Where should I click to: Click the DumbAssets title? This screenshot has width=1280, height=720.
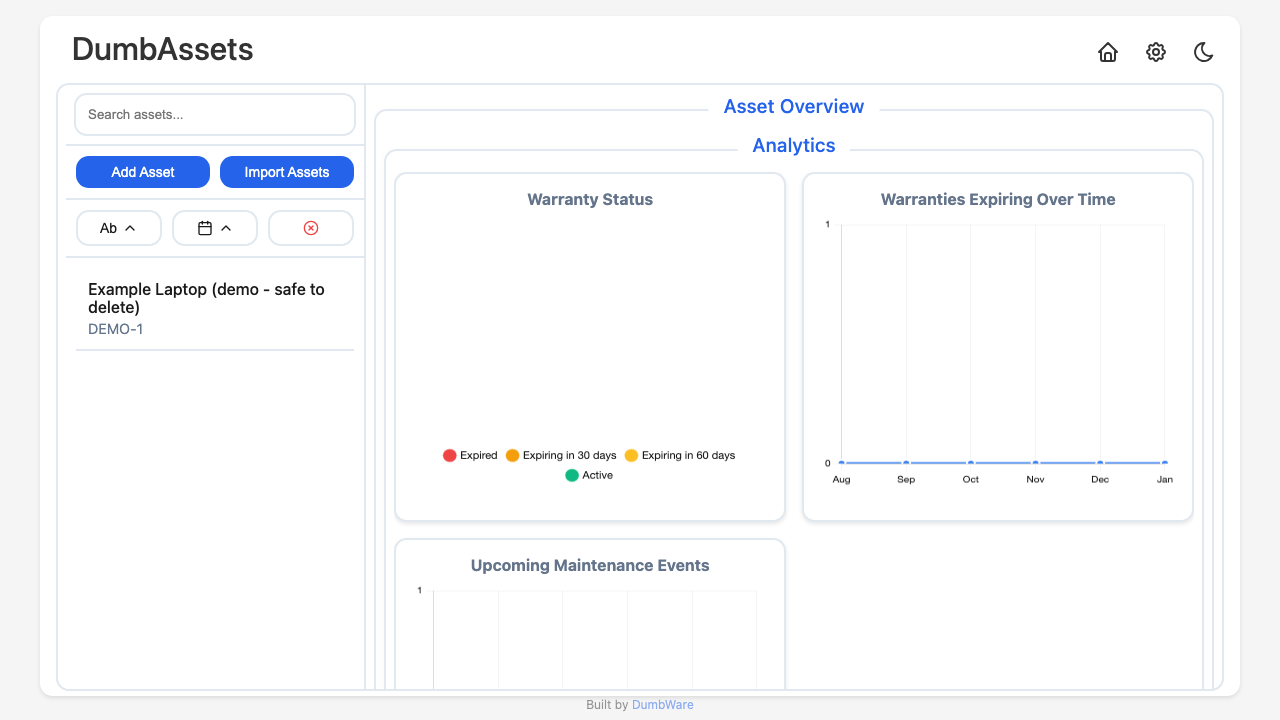pyautogui.click(x=163, y=49)
